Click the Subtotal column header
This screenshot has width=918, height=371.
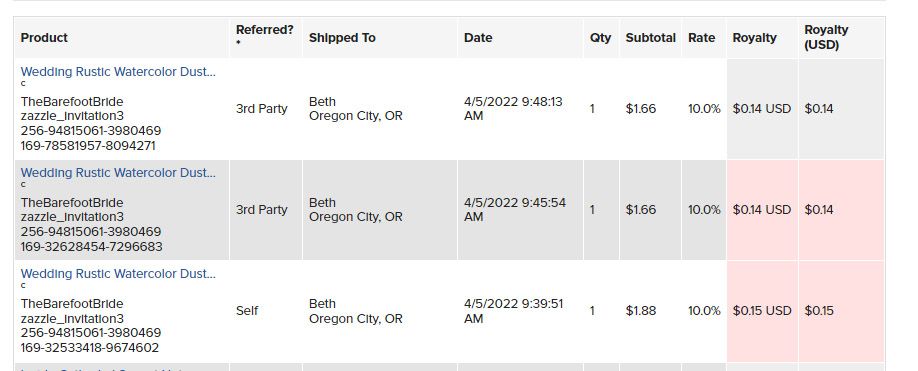pos(650,37)
